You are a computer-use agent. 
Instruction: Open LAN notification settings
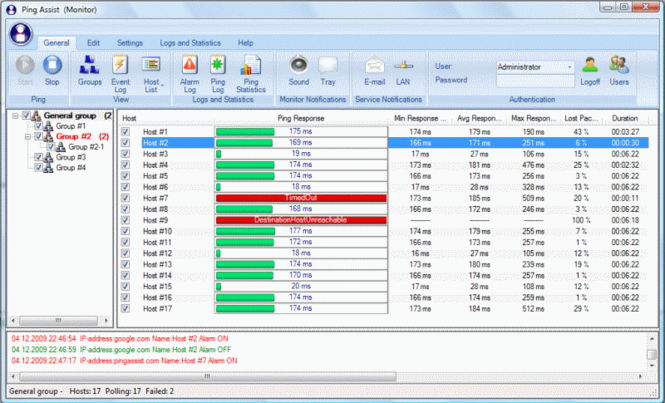pyautogui.click(x=403, y=65)
